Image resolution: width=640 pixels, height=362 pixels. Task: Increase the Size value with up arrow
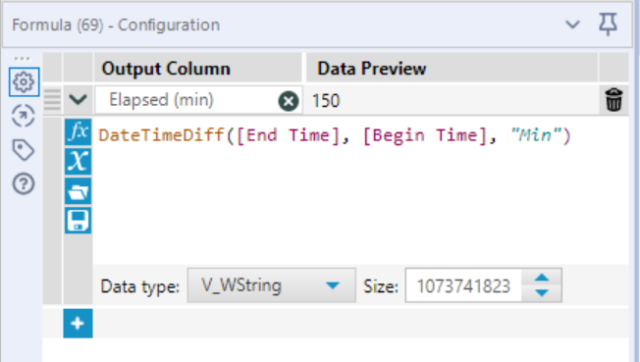(542, 278)
